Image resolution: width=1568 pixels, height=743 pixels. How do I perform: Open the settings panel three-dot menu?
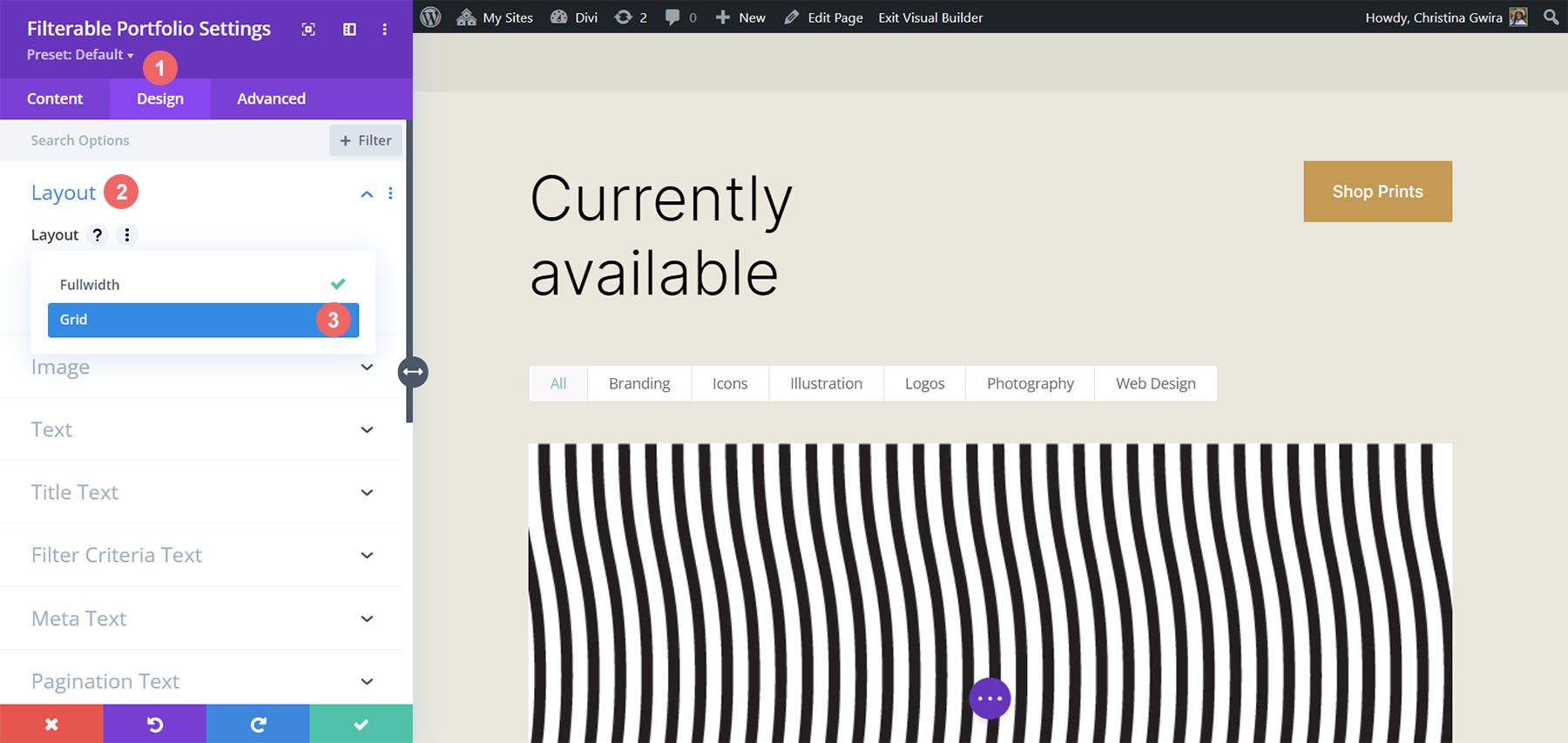[384, 30]
